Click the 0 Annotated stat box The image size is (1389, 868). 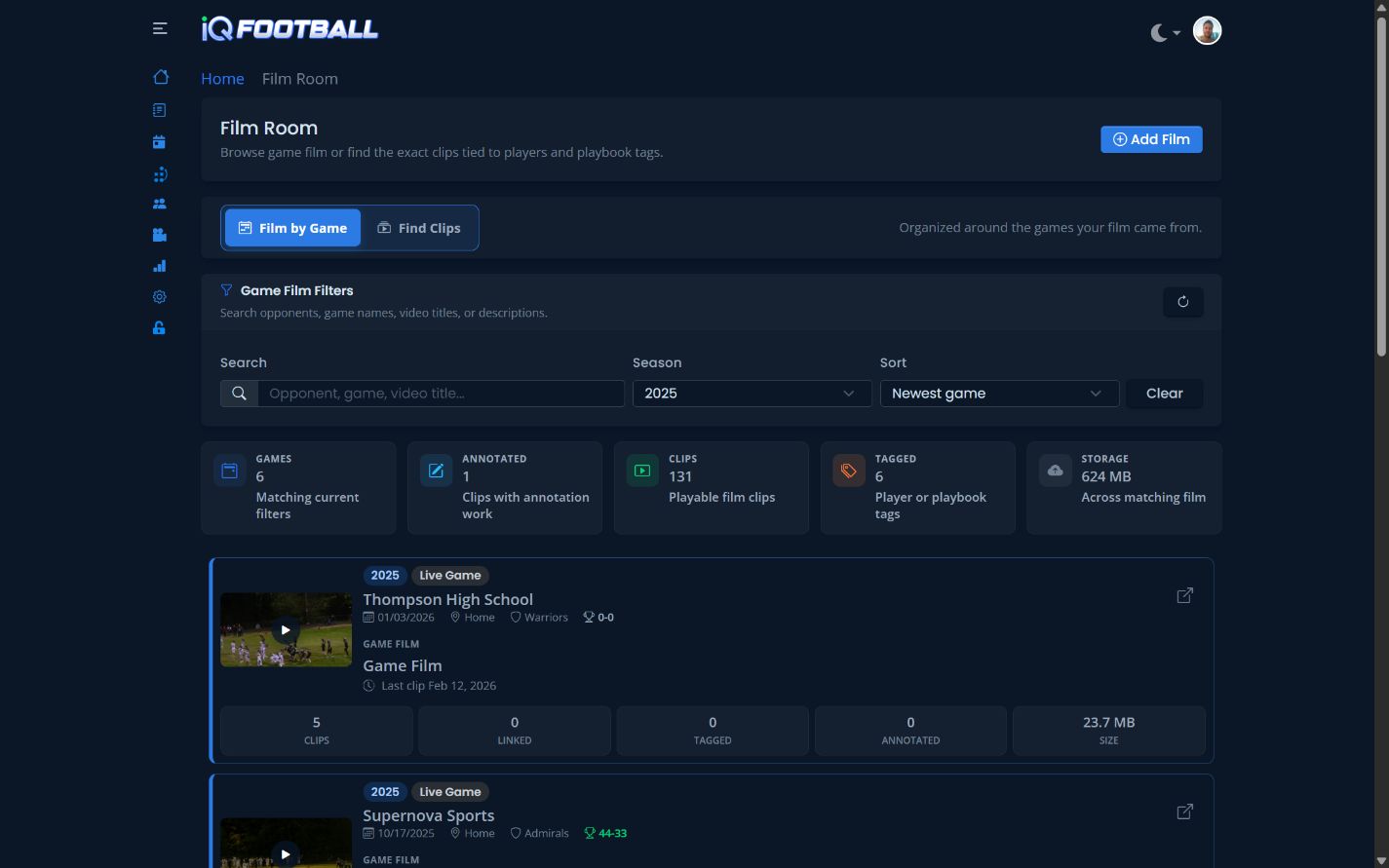tap(910, 731)
